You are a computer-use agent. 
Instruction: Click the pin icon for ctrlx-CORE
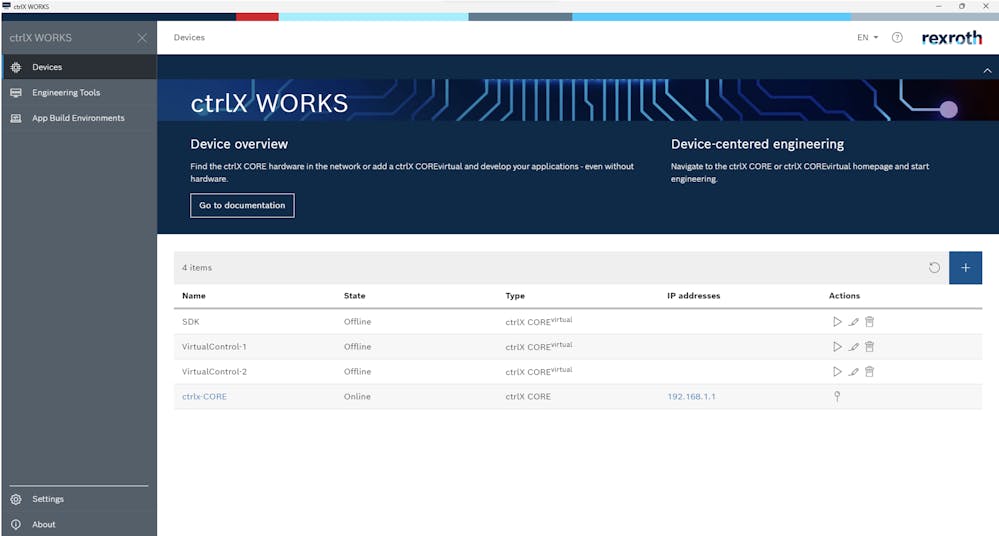tap(837, 396)
